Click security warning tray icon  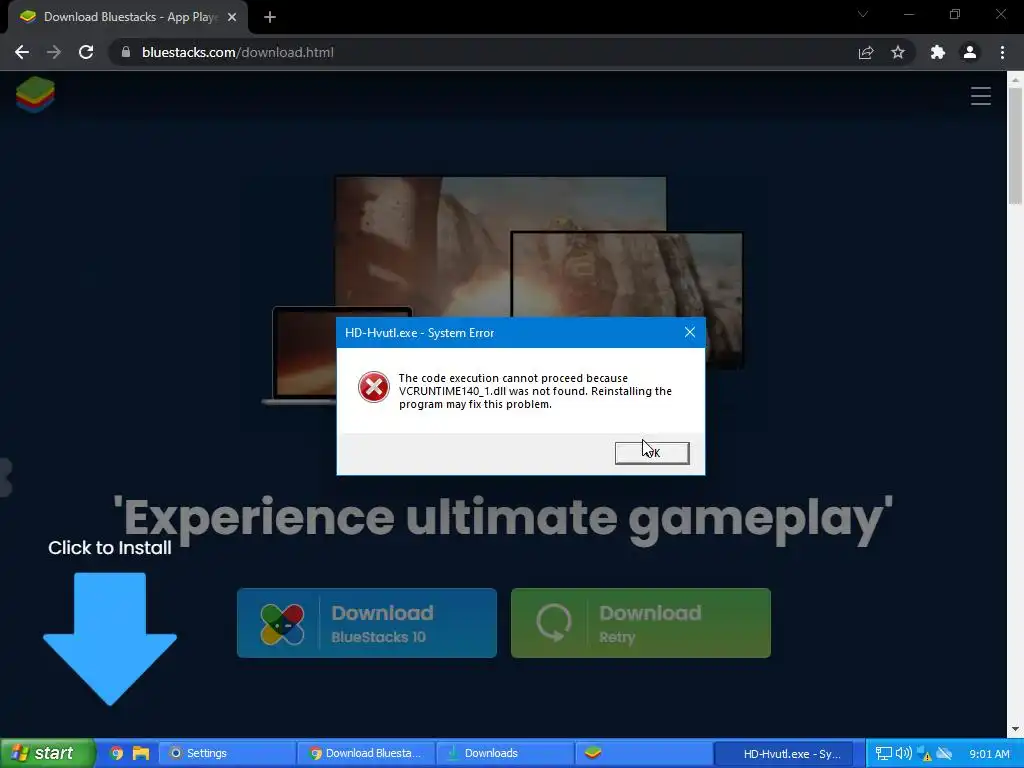925,754
